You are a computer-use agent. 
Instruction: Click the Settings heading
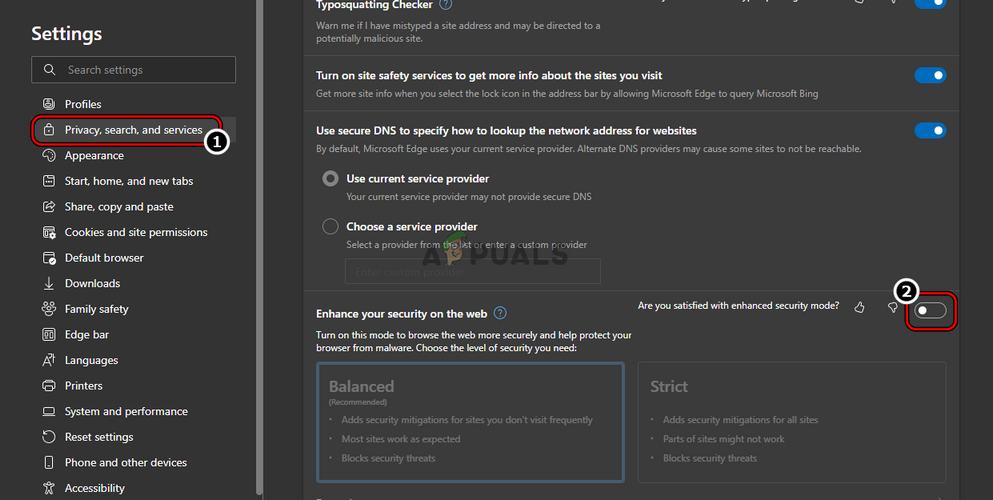pyautogui.click(x=66, y=34)
